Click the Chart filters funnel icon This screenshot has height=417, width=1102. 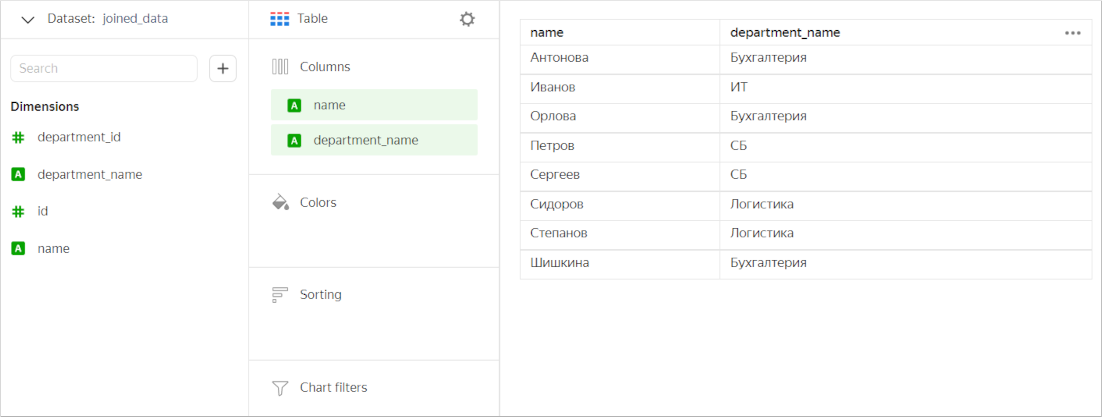coord(280,388)
